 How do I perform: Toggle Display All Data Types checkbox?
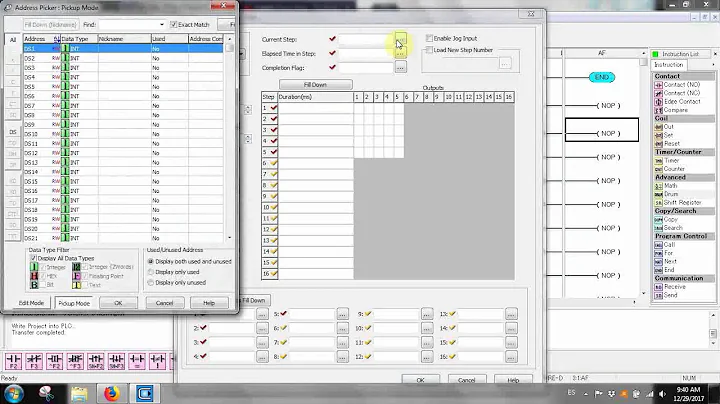pyautogui.click(x=34, y=258)
